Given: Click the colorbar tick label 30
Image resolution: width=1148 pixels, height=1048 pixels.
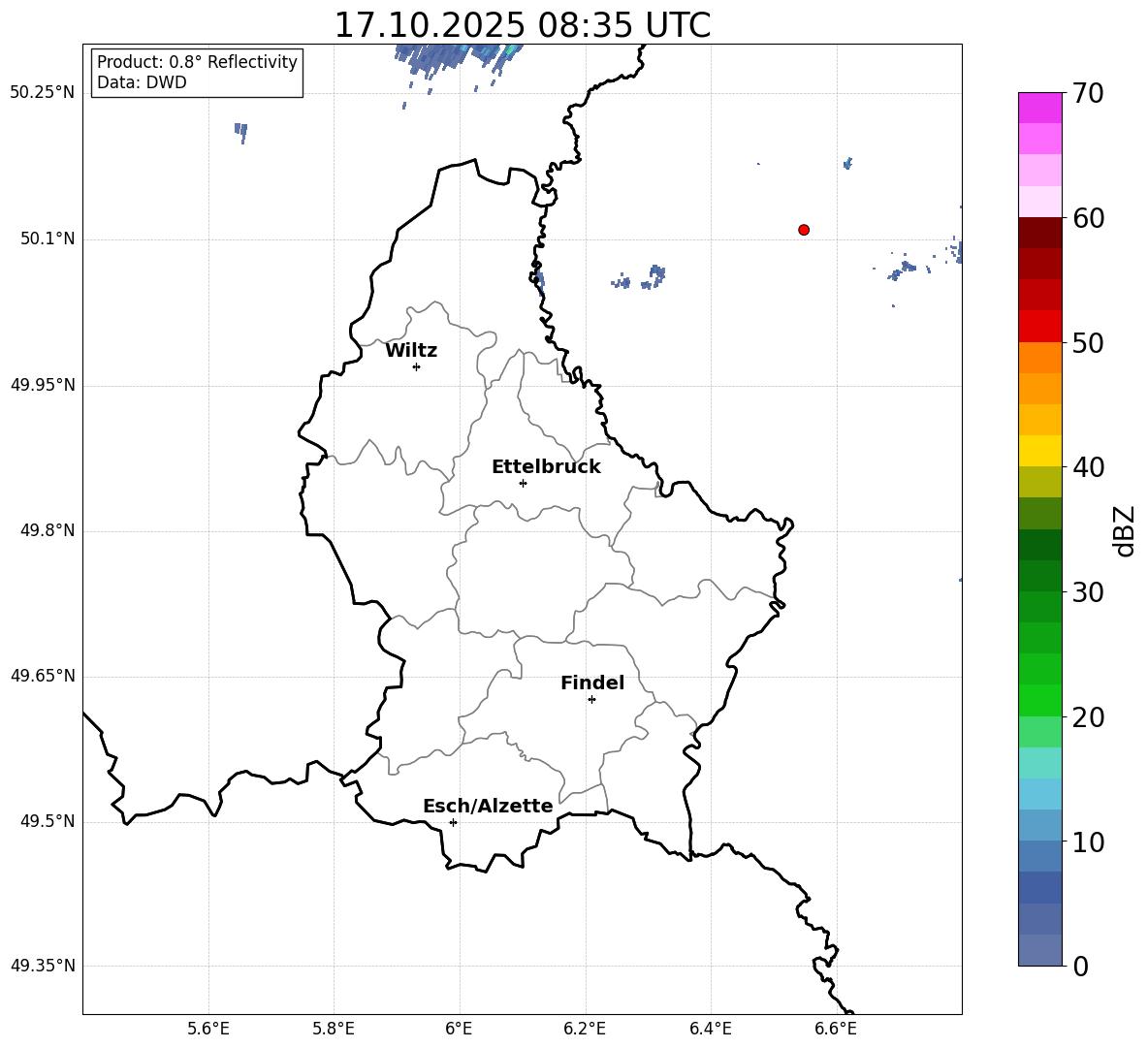Looking at the screenshot, I should click(1088, 592).
